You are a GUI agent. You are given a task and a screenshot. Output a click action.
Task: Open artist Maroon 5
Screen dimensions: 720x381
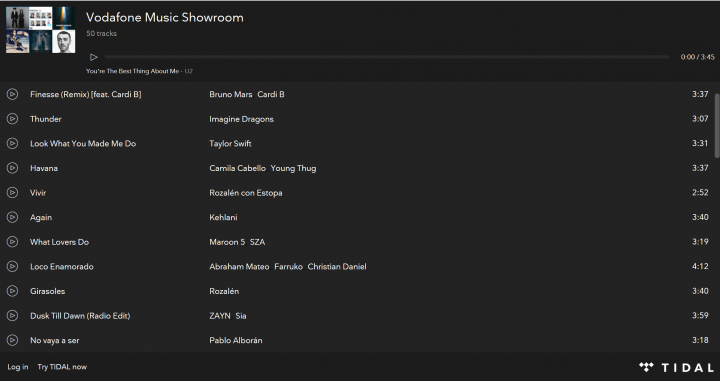pyautogui.click(x=227, y=242)
